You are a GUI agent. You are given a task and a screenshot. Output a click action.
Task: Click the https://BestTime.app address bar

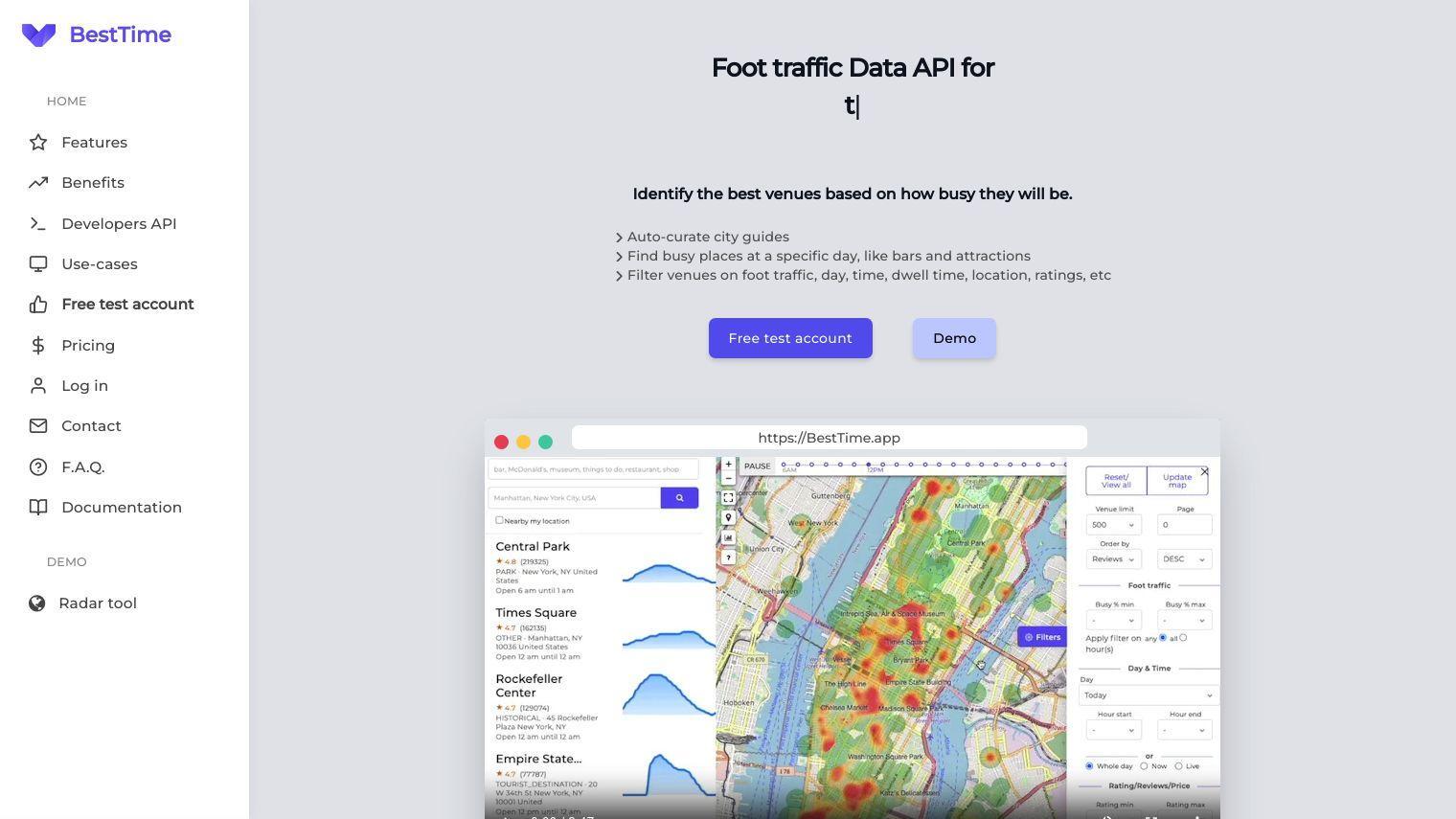830,438
